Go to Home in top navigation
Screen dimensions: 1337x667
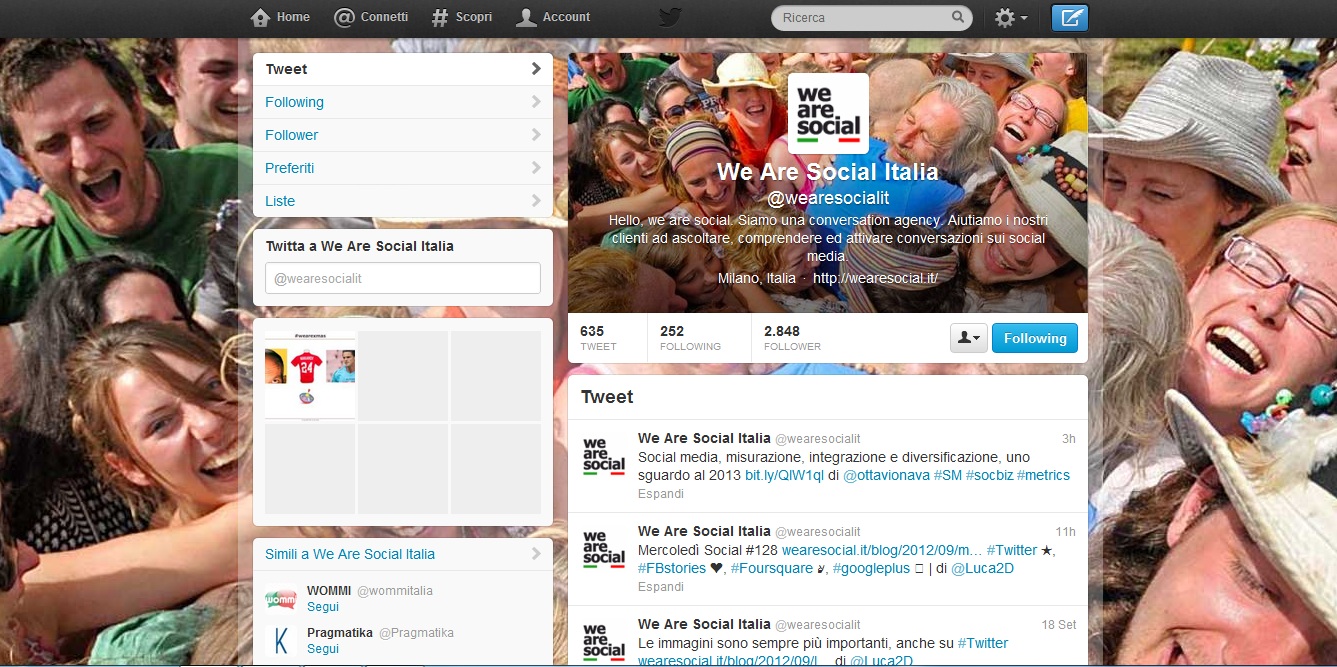click(x=280, y=17)
